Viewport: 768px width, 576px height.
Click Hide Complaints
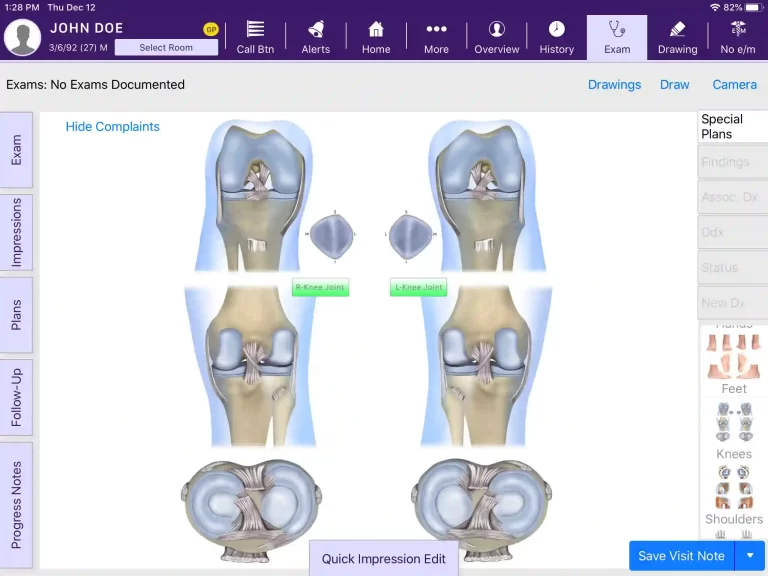click(113, 127)
